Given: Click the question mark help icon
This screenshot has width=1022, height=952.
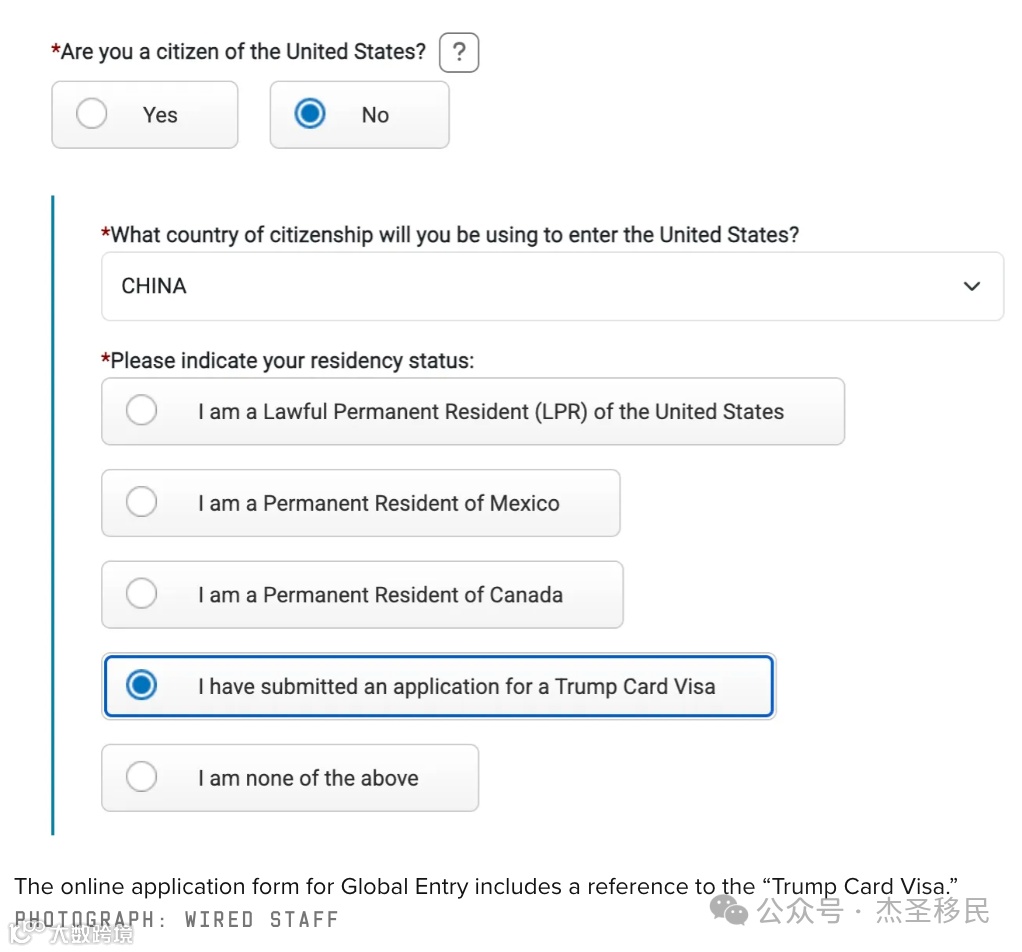Looking at the screenshot, I should tap(459, 53).
